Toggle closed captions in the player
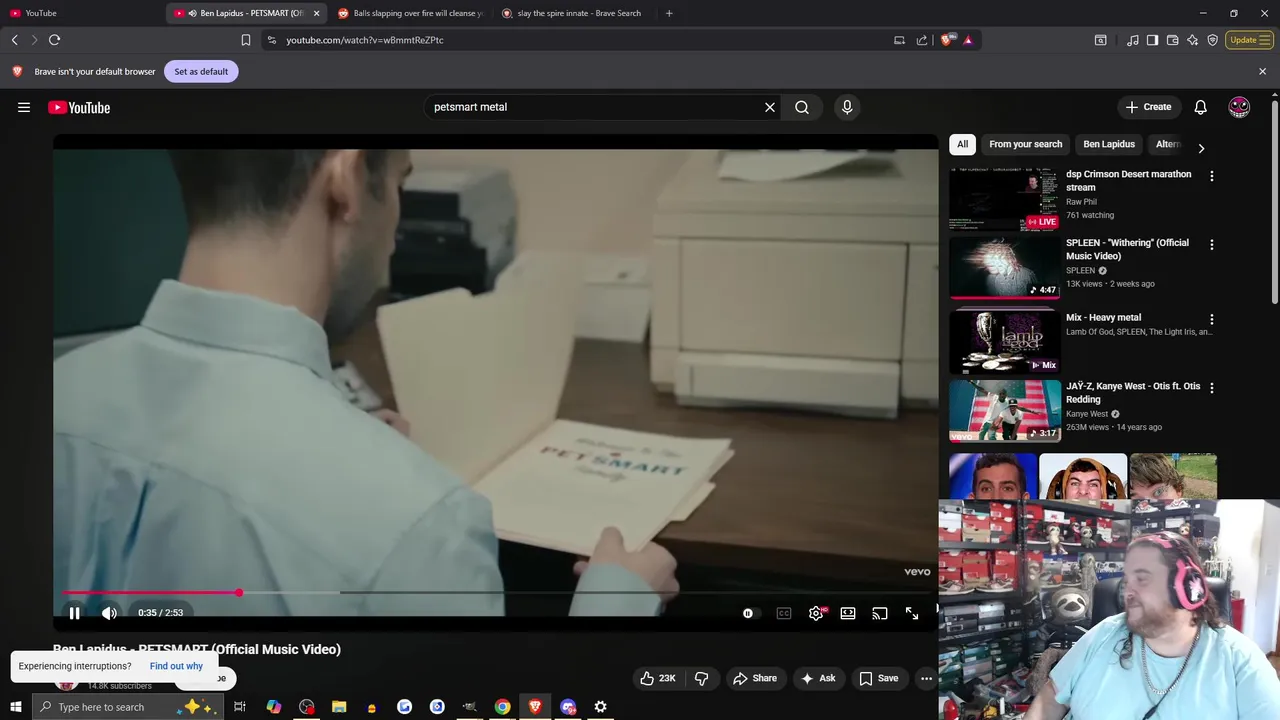This screenshot has height=720, width=1280. 784,613
